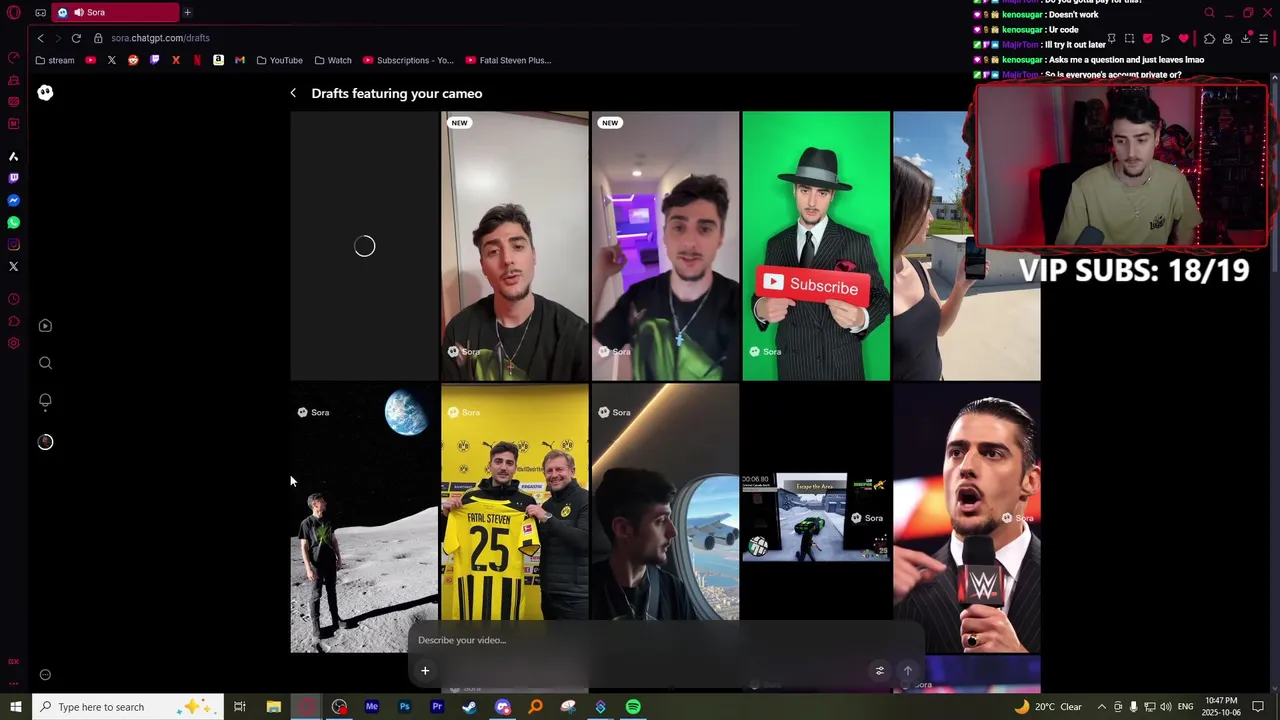Open YouTube red bookmark after stream folder

[90, 60]
